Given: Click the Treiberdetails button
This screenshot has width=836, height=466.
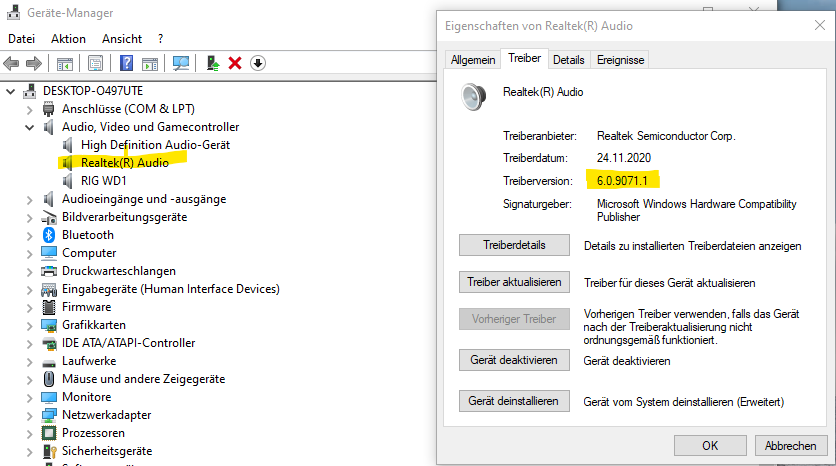Looking at the screenshot, I should click(514, 245).
